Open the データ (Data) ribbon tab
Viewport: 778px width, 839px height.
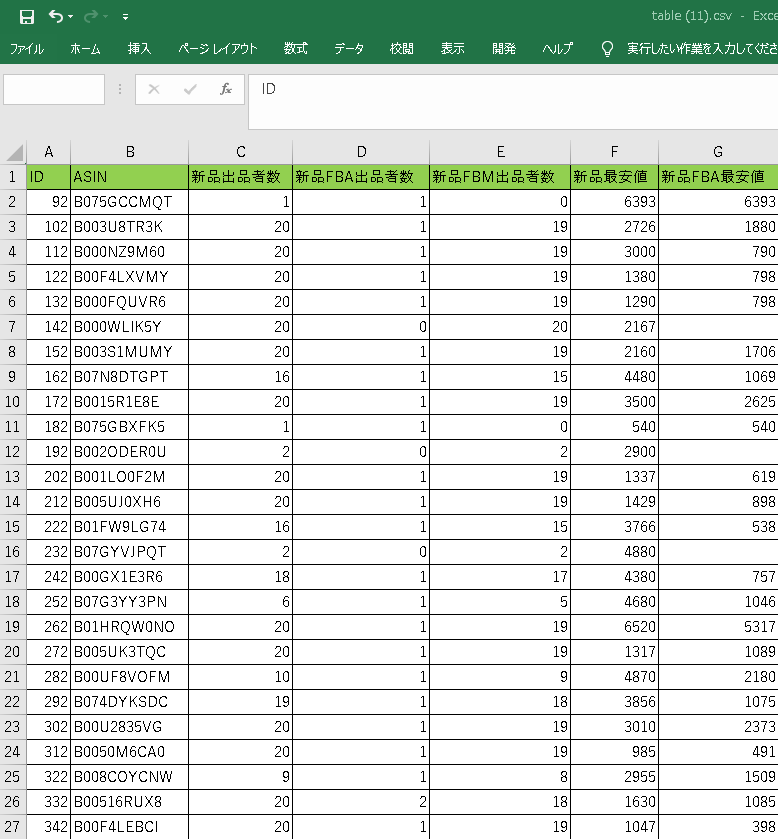point(349,49)
